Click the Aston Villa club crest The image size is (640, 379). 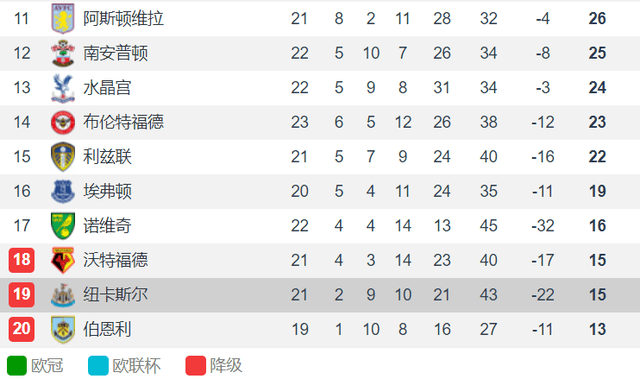coord(62,18)
